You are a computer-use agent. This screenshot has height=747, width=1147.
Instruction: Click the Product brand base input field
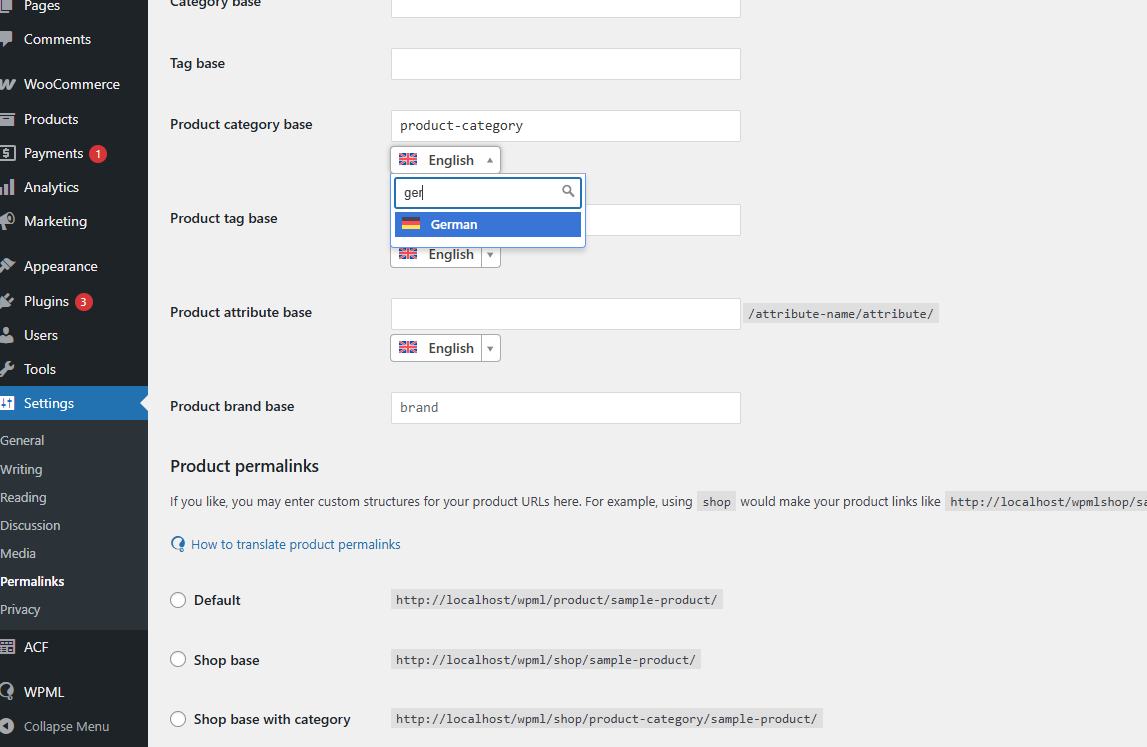pyautogui.click(x=565, y=408)
